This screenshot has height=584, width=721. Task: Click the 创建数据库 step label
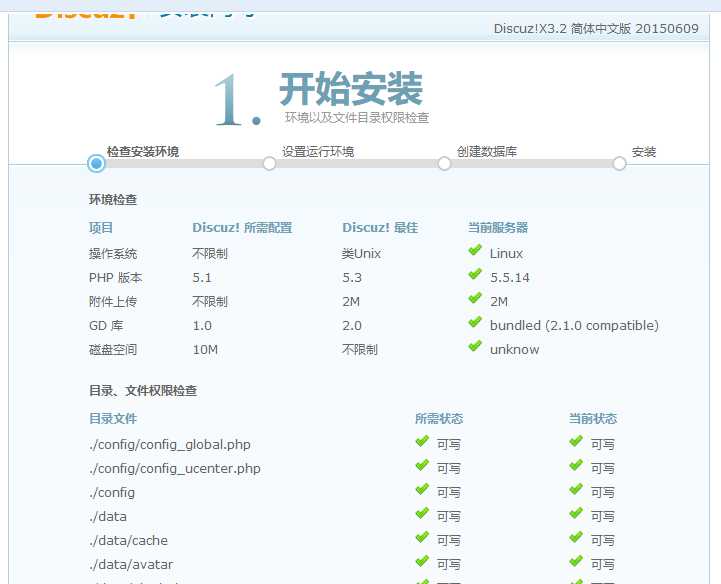pyautogui.click(x=487, y=151)
